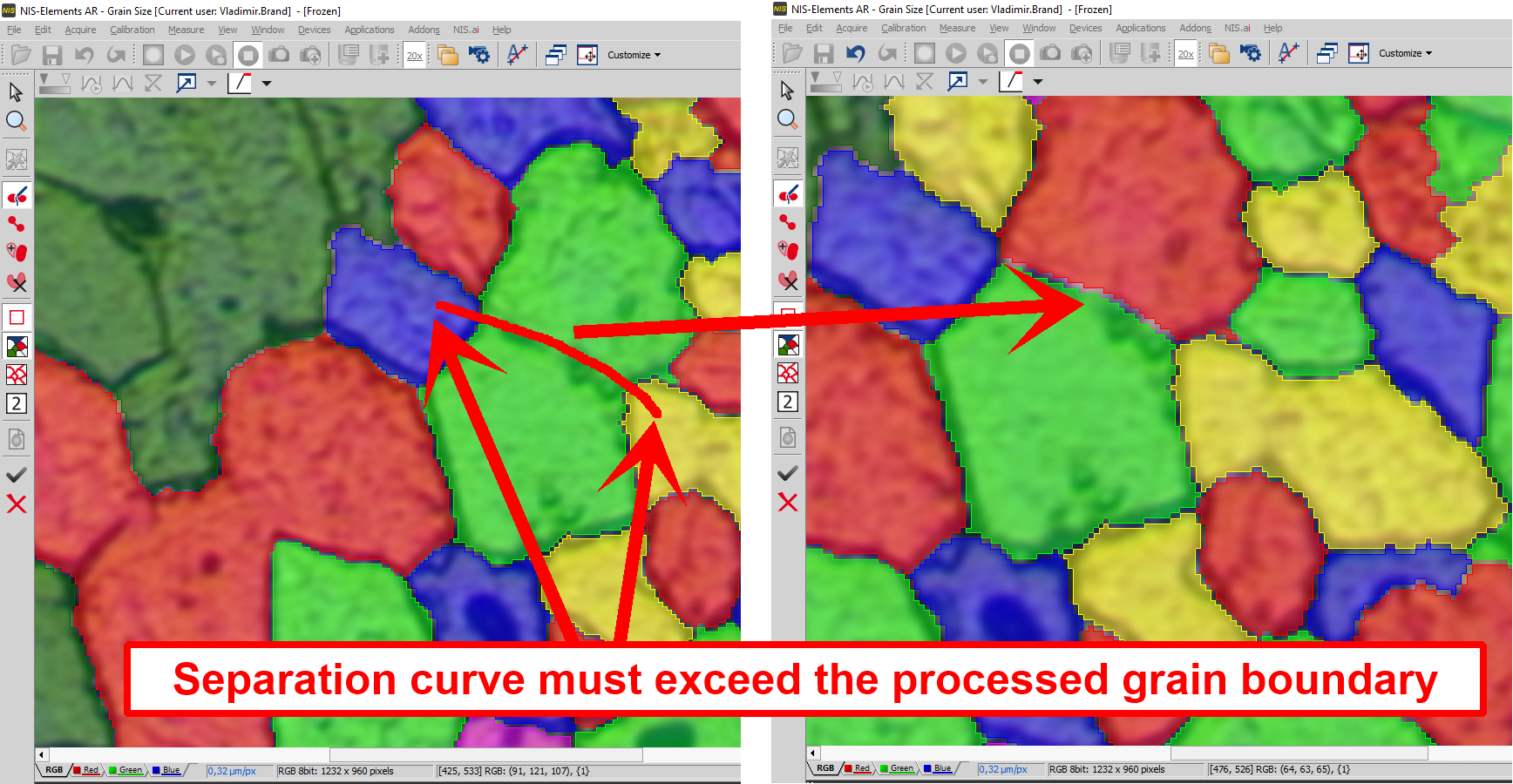Screen dimensions: 1513x784
Task: Click the 20x objective button in left toolbar
Action: click(415, 56)
